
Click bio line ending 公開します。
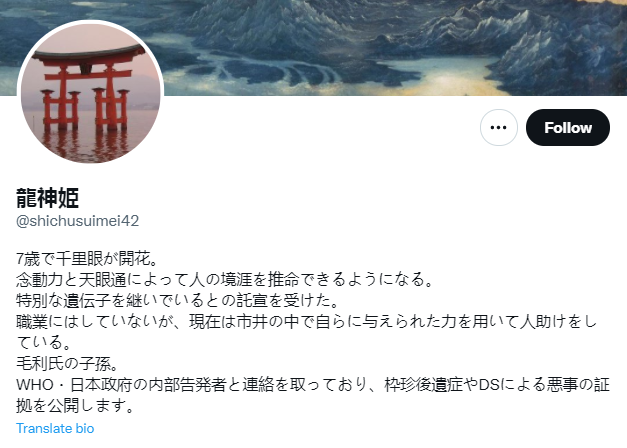(x=75, y=406)
